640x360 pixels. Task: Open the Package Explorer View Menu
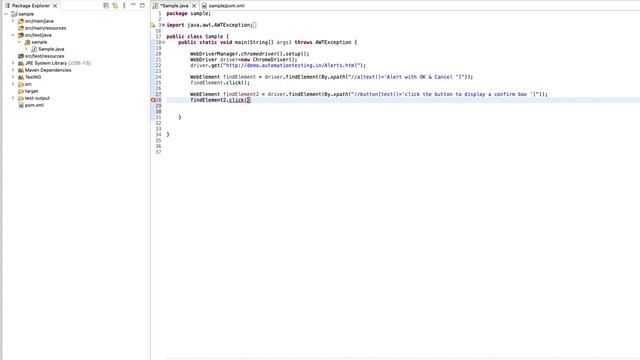click(124, 6)
